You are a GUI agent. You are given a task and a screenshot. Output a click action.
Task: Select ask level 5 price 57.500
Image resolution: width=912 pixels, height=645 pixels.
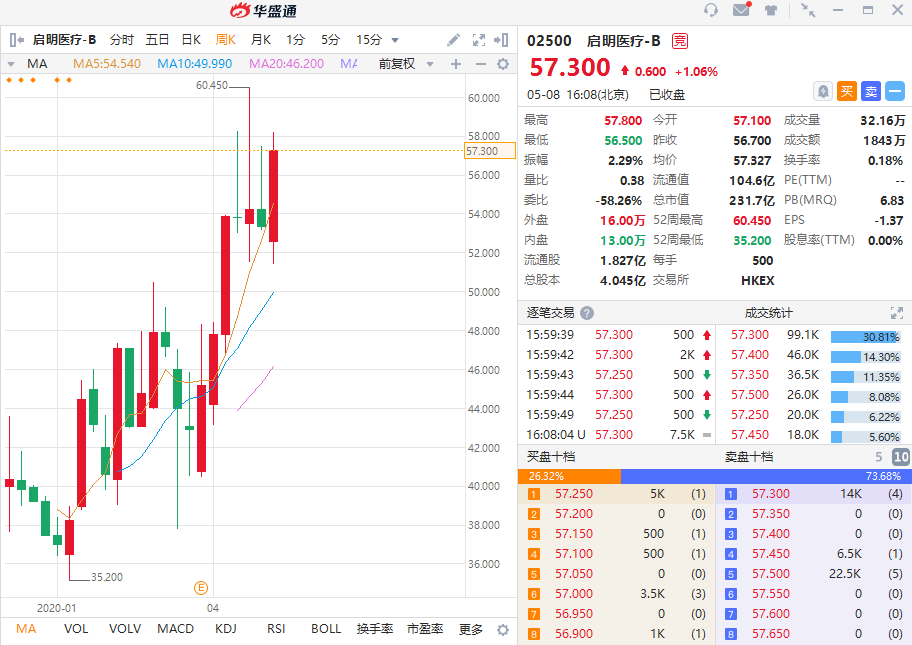point(771,574)
